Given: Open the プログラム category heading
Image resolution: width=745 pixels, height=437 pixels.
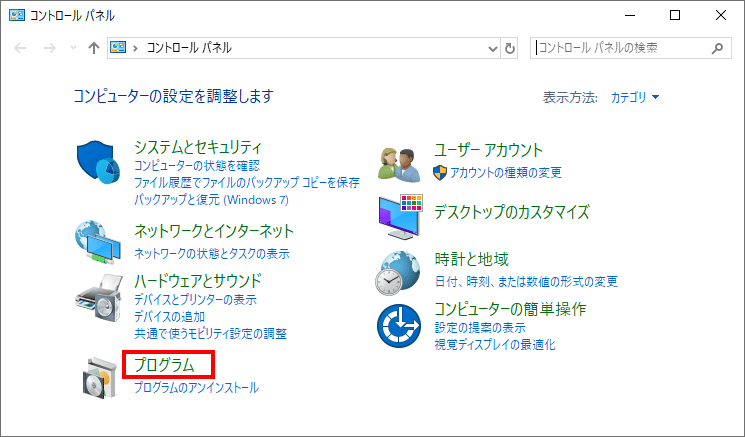Looking at the screenshot, I should pyautogui.click(x=164, y=365).
